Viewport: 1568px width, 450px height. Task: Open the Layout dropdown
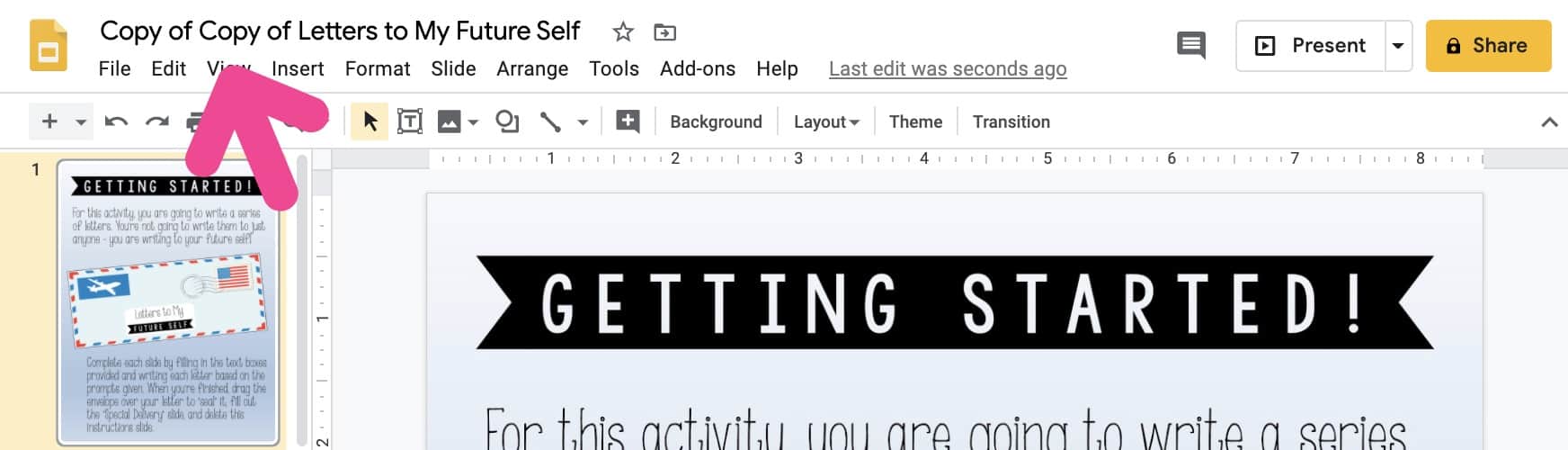pyautogui.click(x=826, y=121)
